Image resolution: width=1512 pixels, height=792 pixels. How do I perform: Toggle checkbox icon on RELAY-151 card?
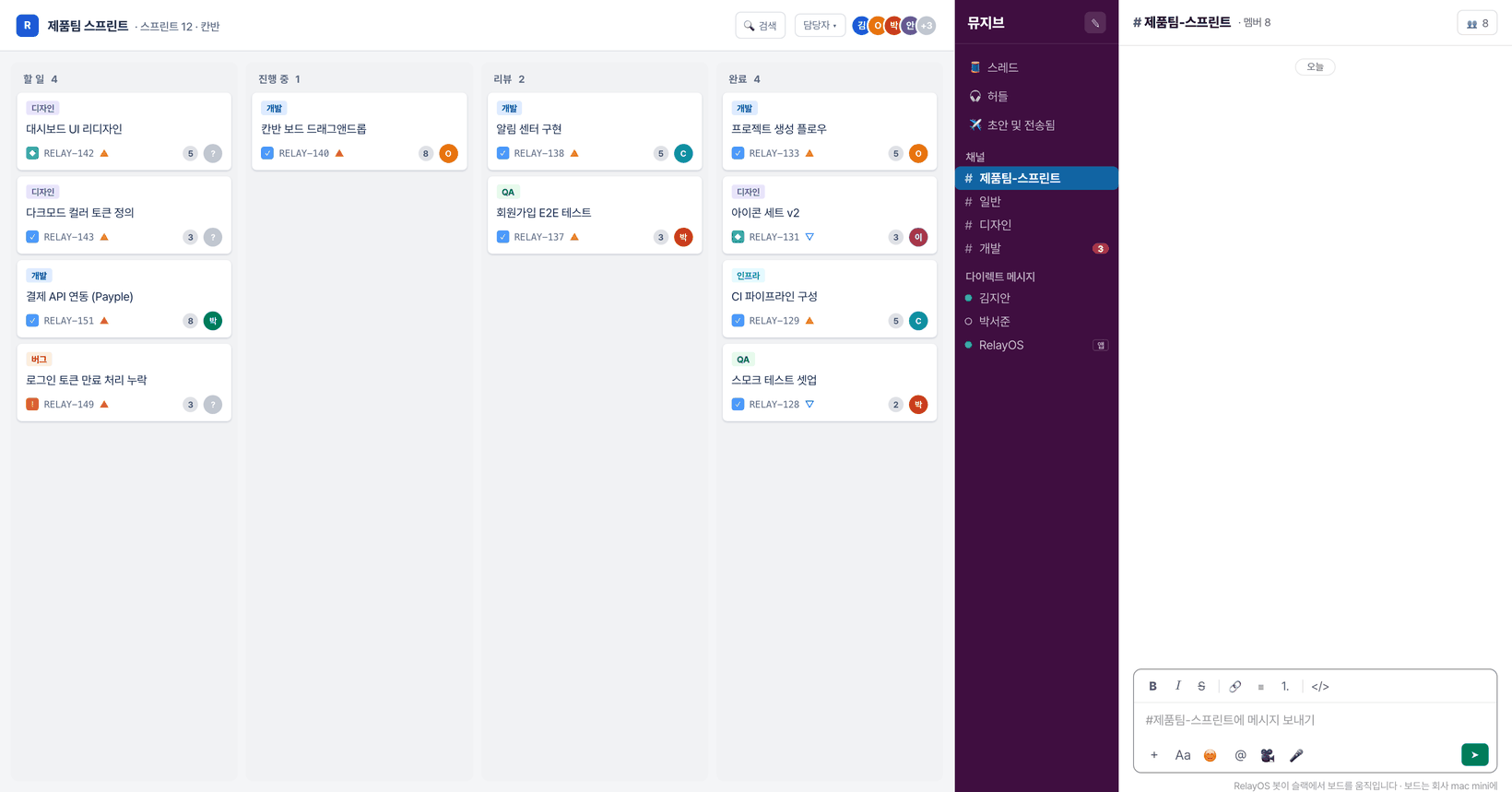pyautogui.click(x=32, y=321)
